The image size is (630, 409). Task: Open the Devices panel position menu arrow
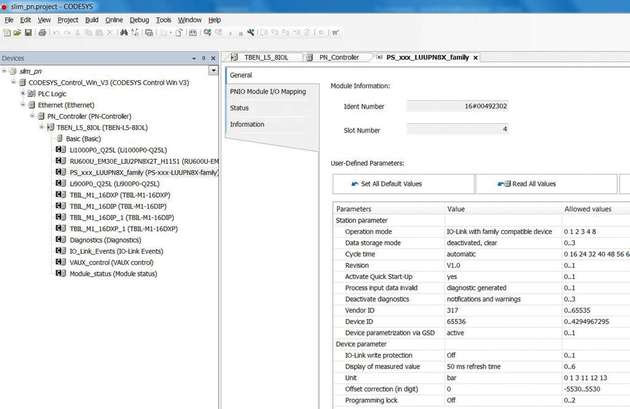pos(194,59)
